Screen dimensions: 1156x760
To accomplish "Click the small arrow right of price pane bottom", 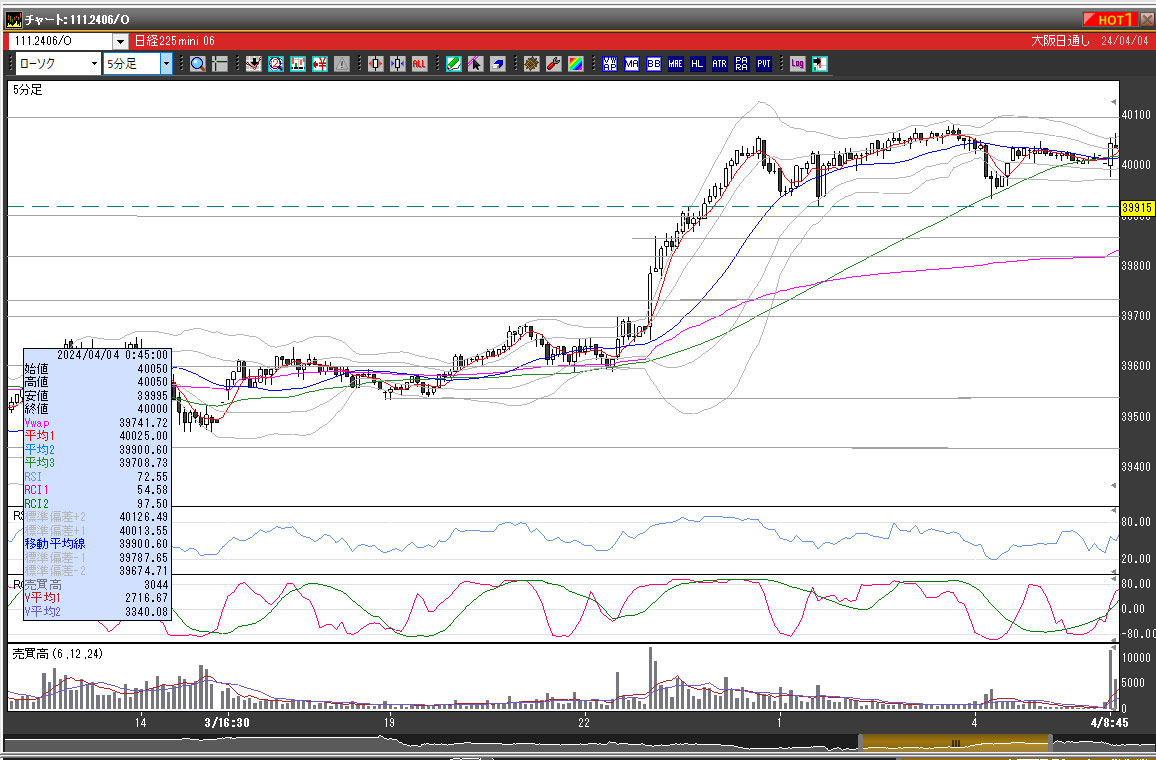I will click(x=1113, y=486).
